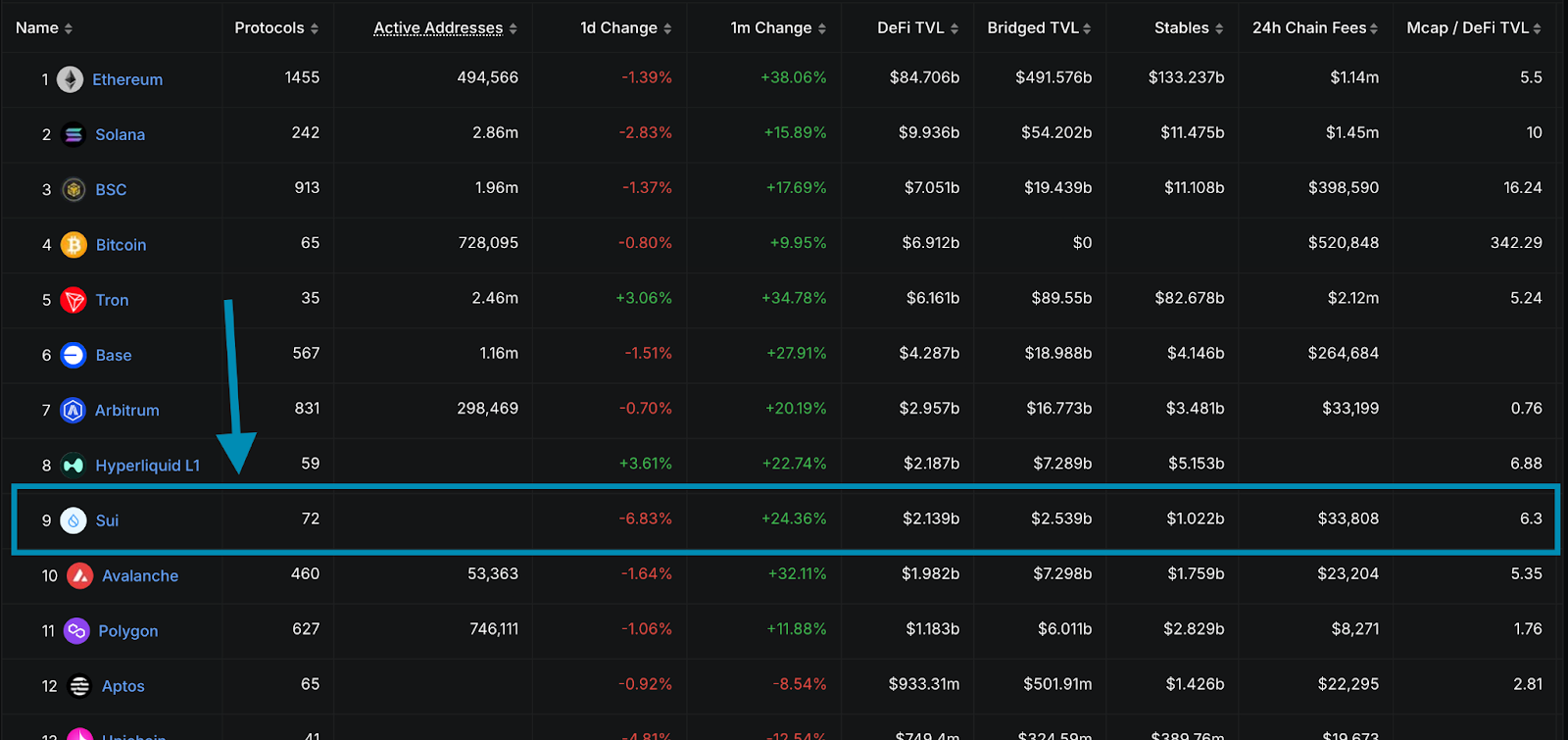This screenshot has width=1568, height=740.
Task: Sort by Mcap / DeFi TVL column
Action: click(1474, 27)
